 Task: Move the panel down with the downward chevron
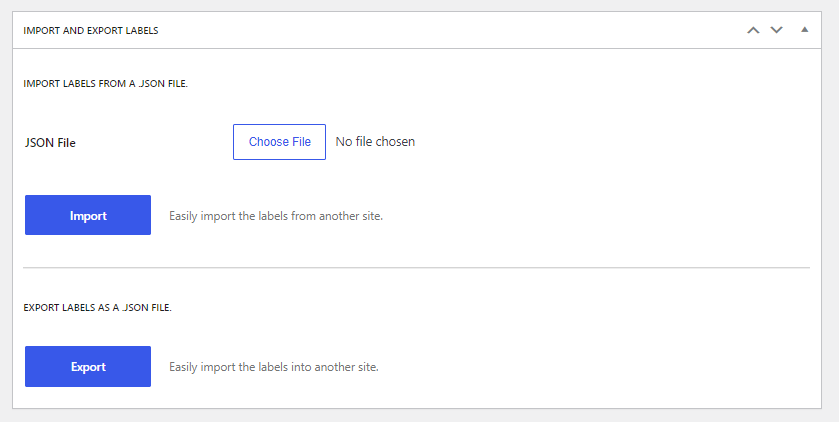(x=776, y=30)
